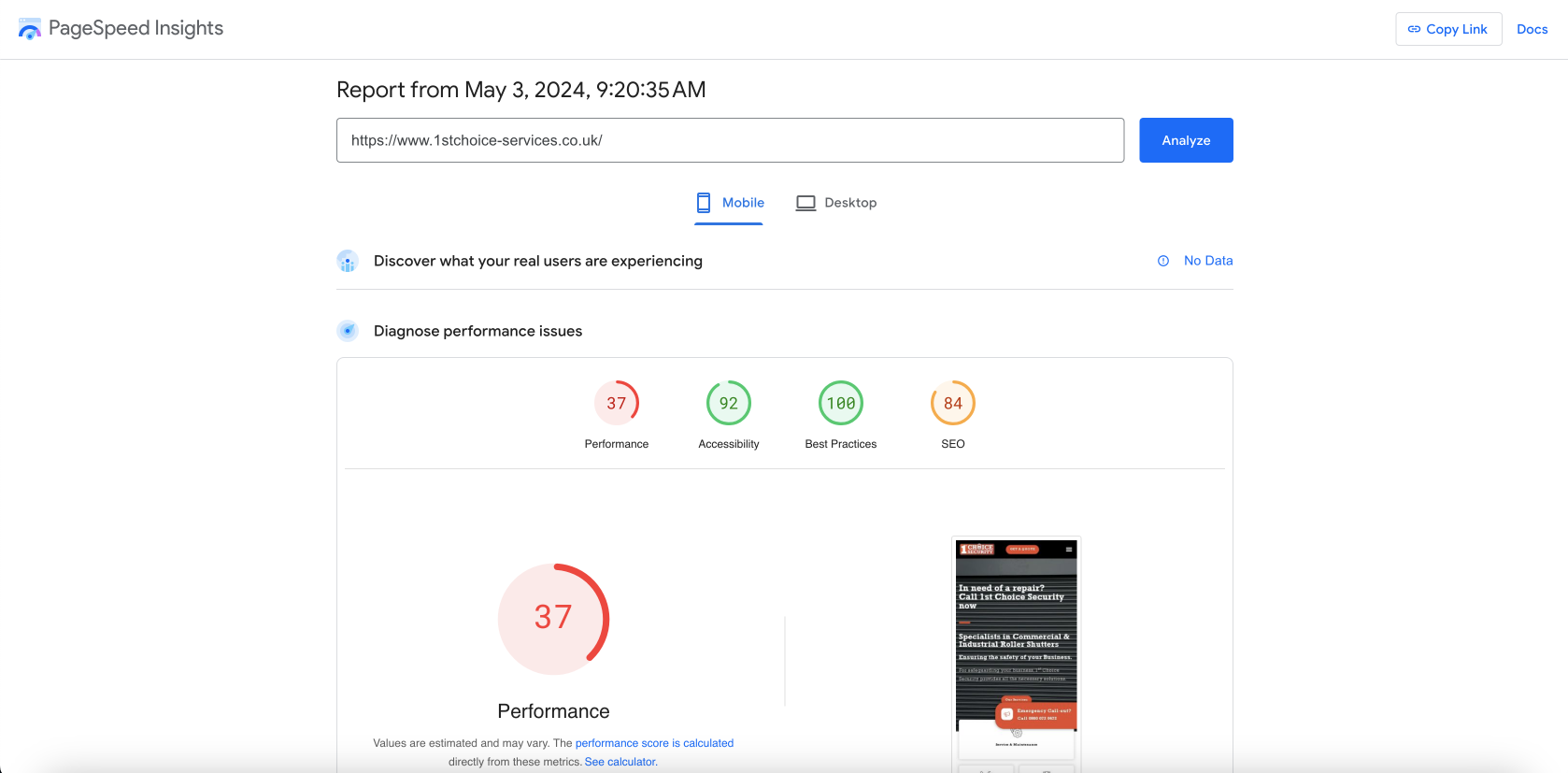Viewport: 1568px width, 773px height.
Task: Open the See calculator link
Action: [x=621, y=762]
